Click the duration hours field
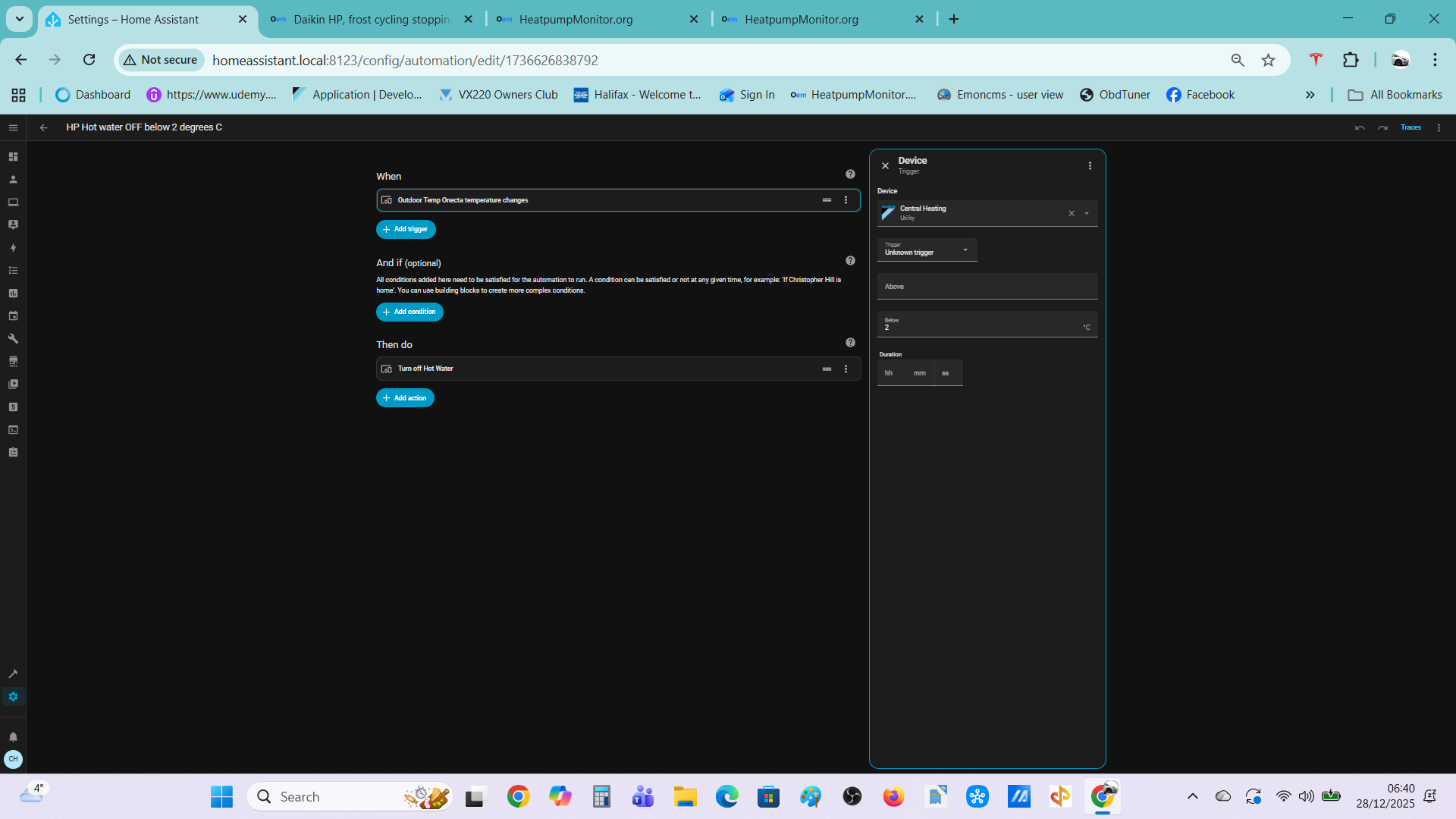Image resolution: width=1456 pixels, height=819 pixels. pyautogui.click(x=889, y=373)
